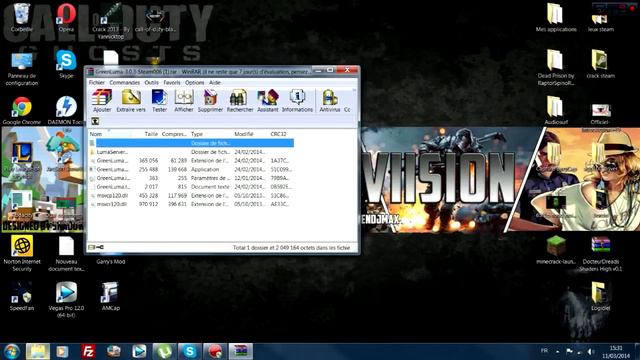The image size is (640, 360).
Task: Select the GreenLuma settings file sized 363
Action: [x=191, y=178]
